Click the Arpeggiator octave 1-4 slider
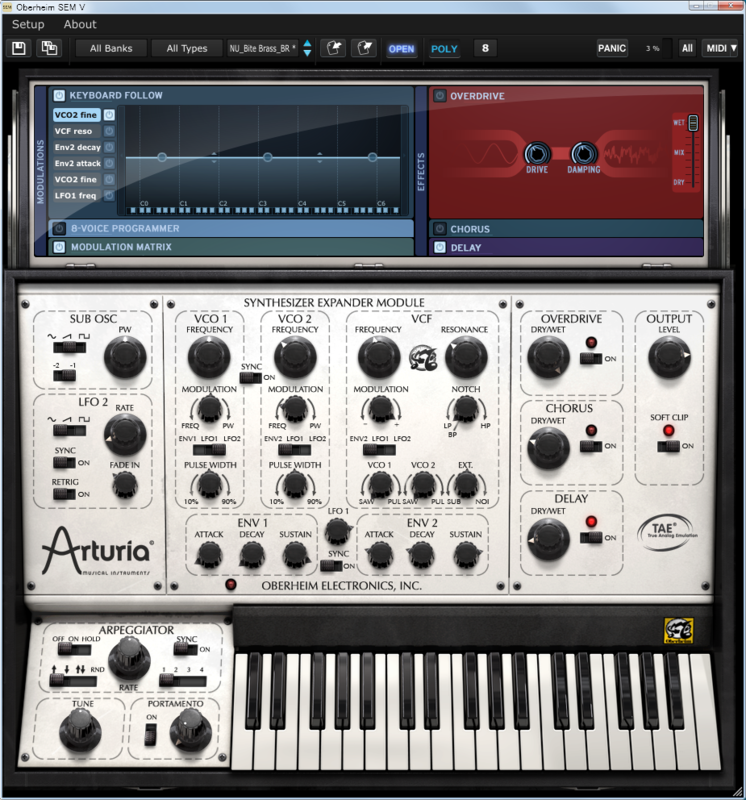The width and height of the screenshot is (746, 800). click(183, 681)
